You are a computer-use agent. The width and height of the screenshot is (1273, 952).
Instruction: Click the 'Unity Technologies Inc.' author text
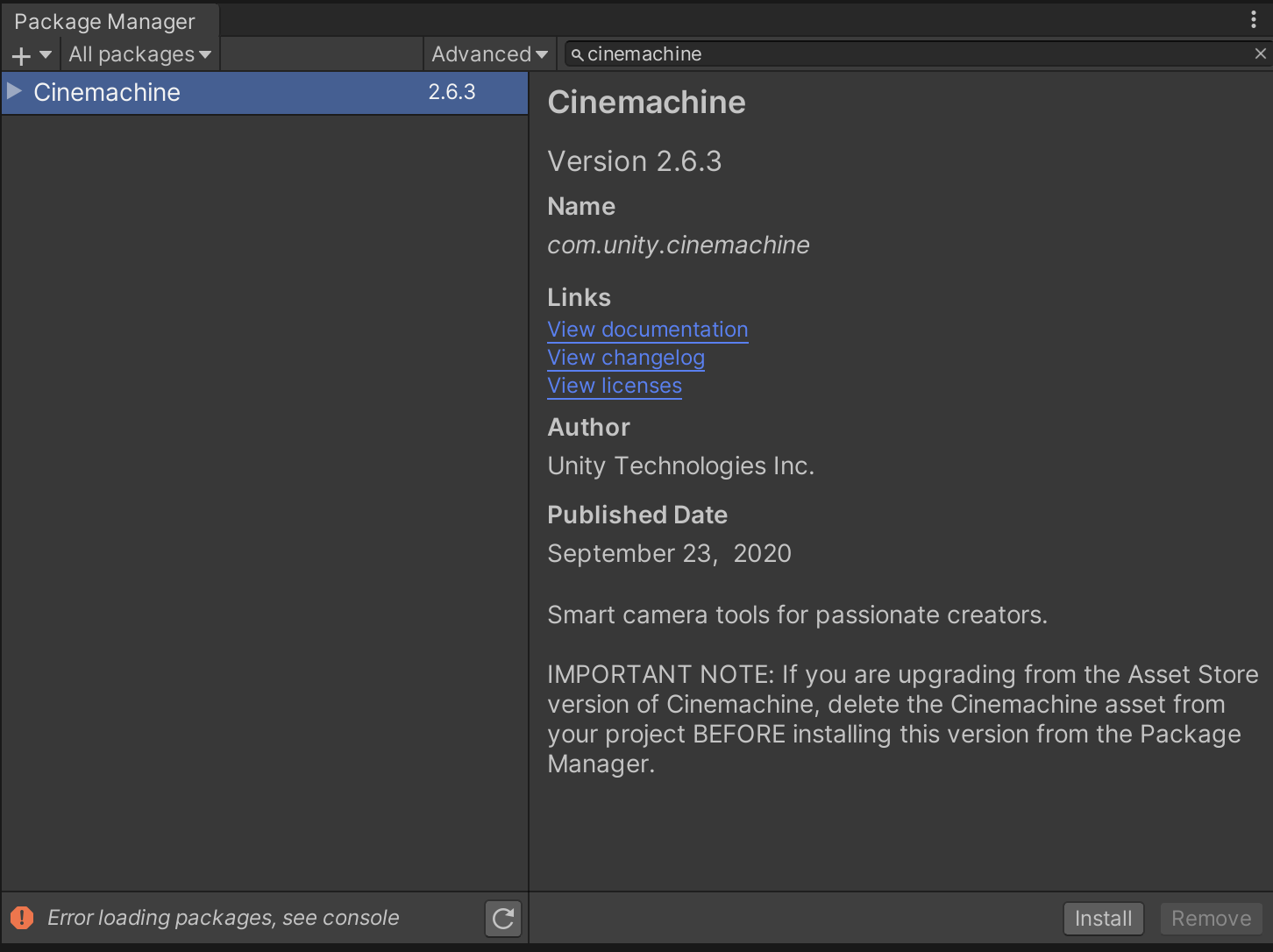click(681, 466)
